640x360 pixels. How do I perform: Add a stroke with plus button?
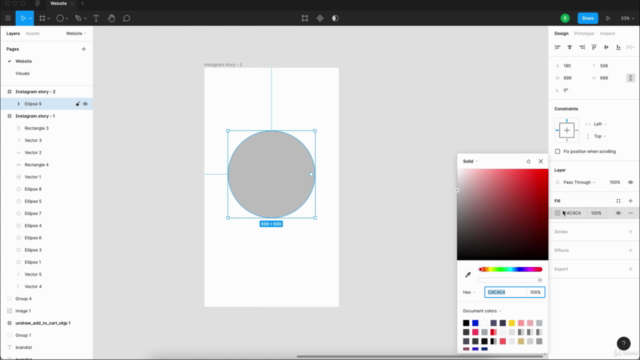[x=631, y=232]
